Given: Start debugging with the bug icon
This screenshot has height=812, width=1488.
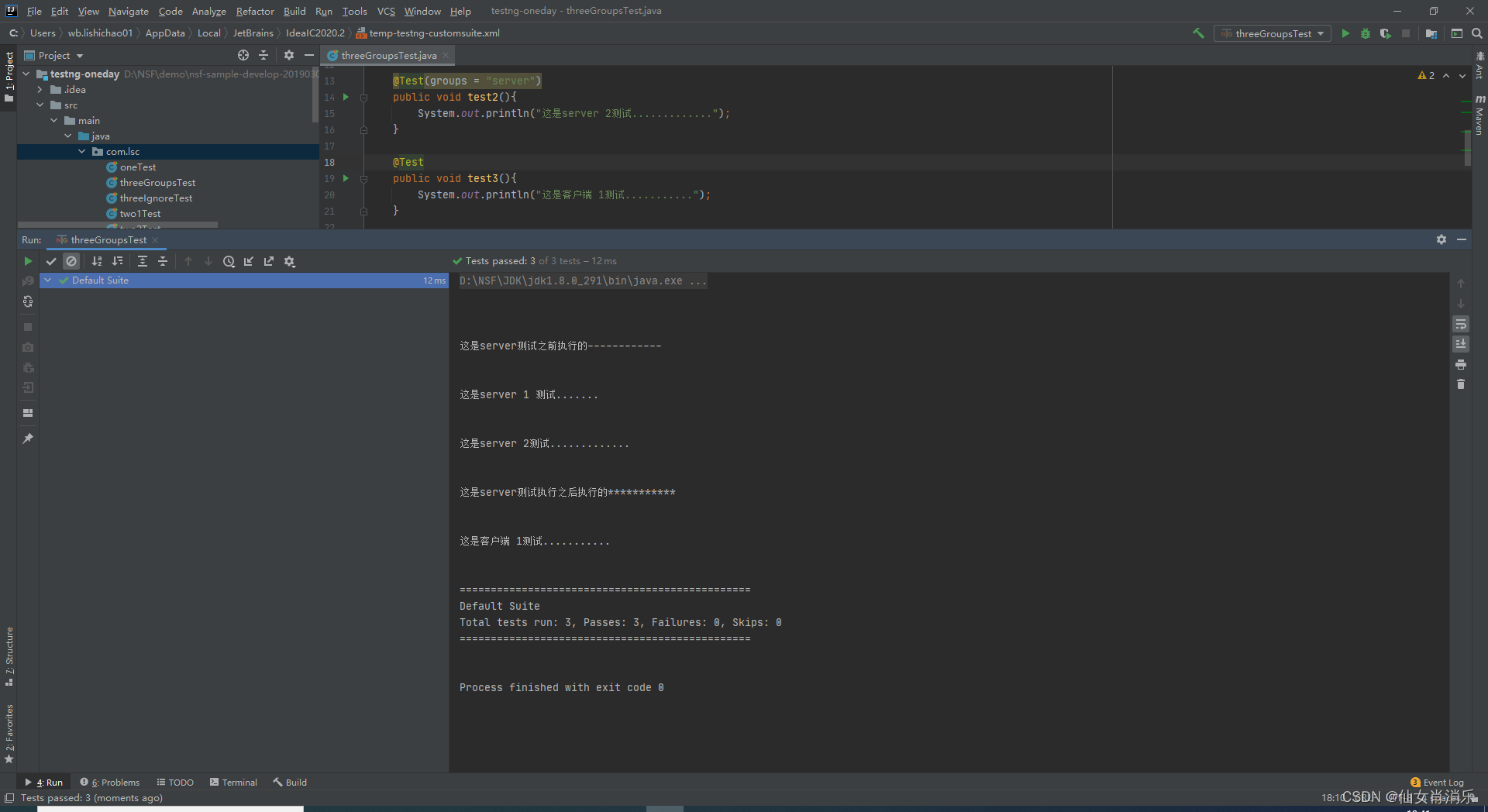Looking at the screenshot, I should tap(1366, 33).
